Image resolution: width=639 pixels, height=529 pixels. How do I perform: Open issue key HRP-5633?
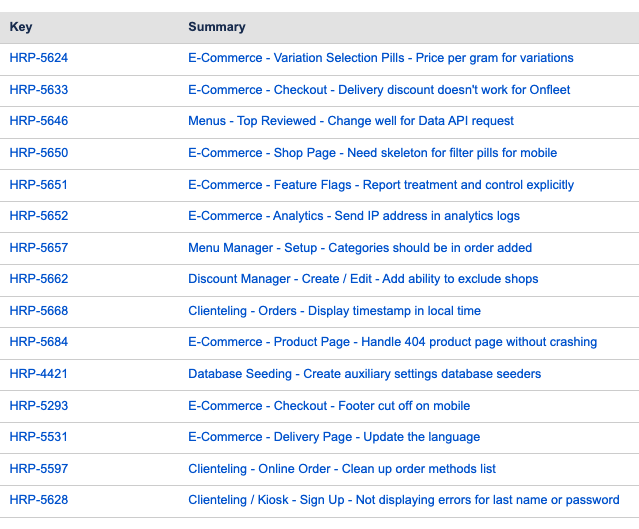(39, 90)
